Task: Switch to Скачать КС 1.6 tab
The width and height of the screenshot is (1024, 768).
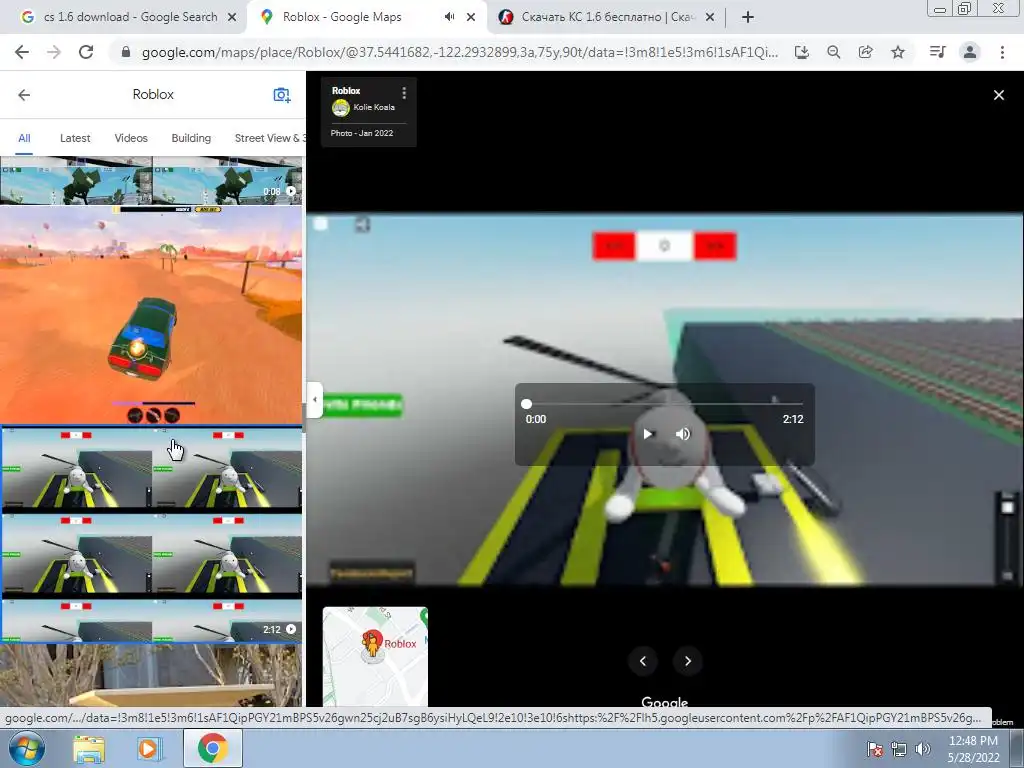Action: [607, 17]
